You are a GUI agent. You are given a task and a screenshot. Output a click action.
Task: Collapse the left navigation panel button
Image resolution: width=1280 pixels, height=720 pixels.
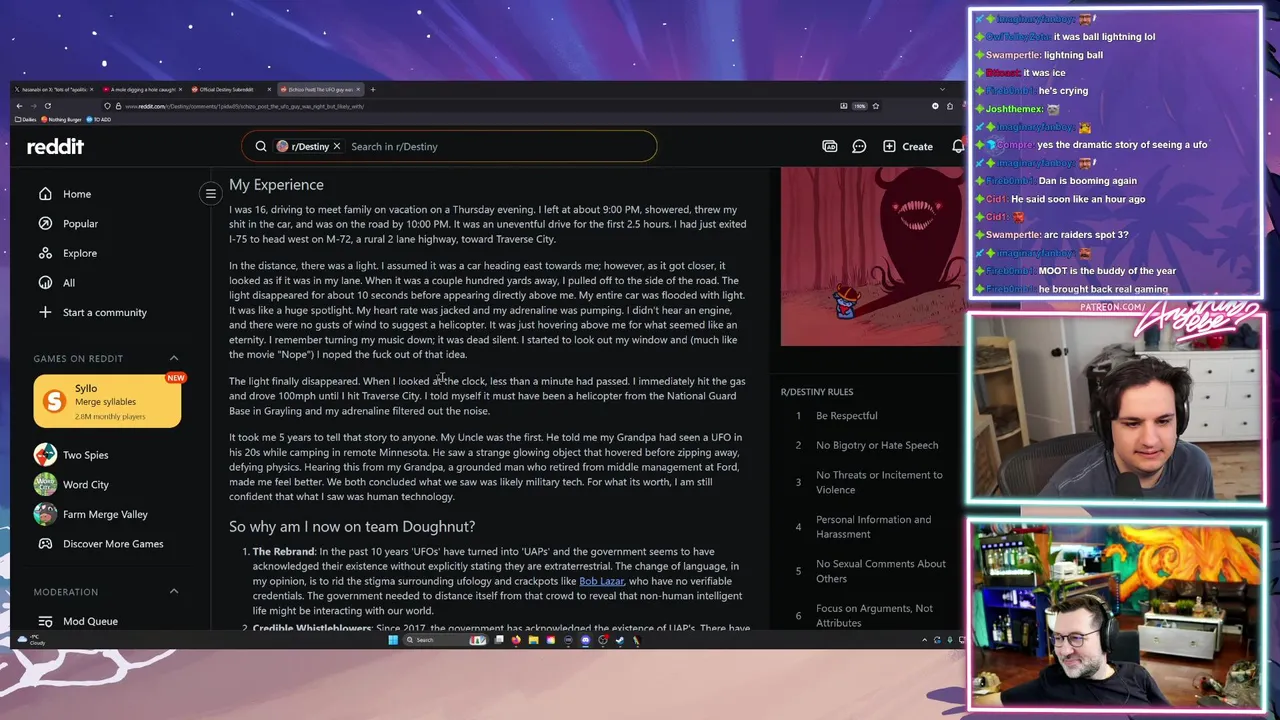(210, 194)
